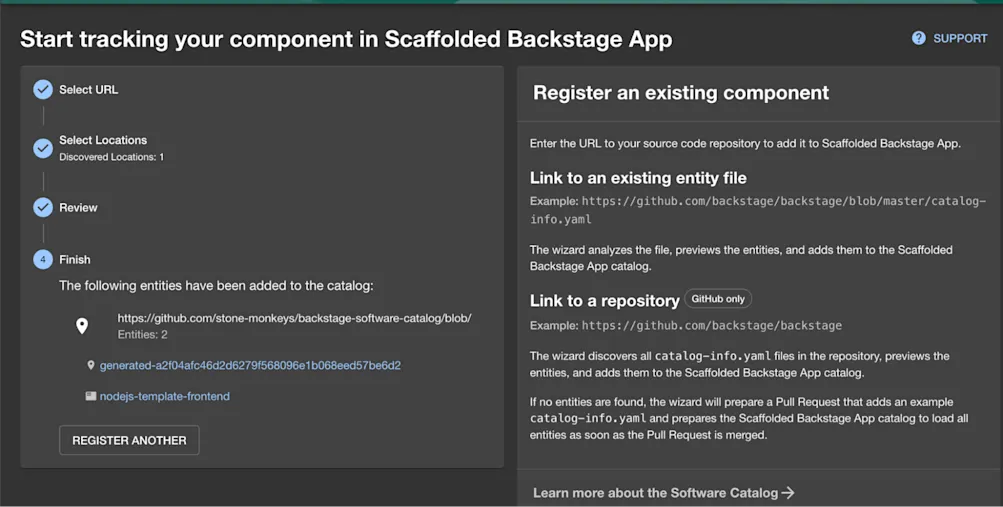Click the Select URL step checkmark icon
The image size is (1003, 507).
(43, 90)
